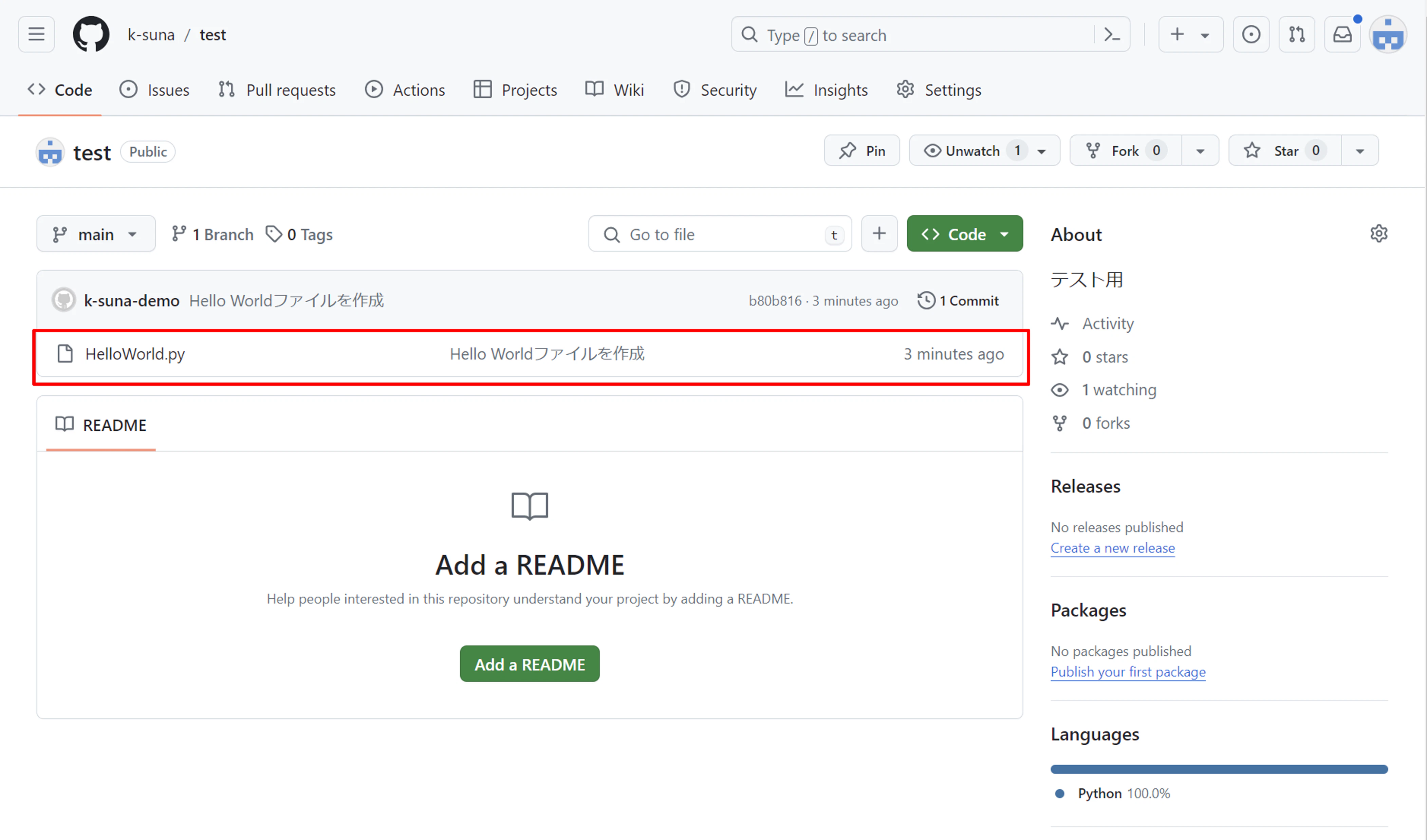Focus the Type / to search field
1427x840 pixels.
click(930, 35)
